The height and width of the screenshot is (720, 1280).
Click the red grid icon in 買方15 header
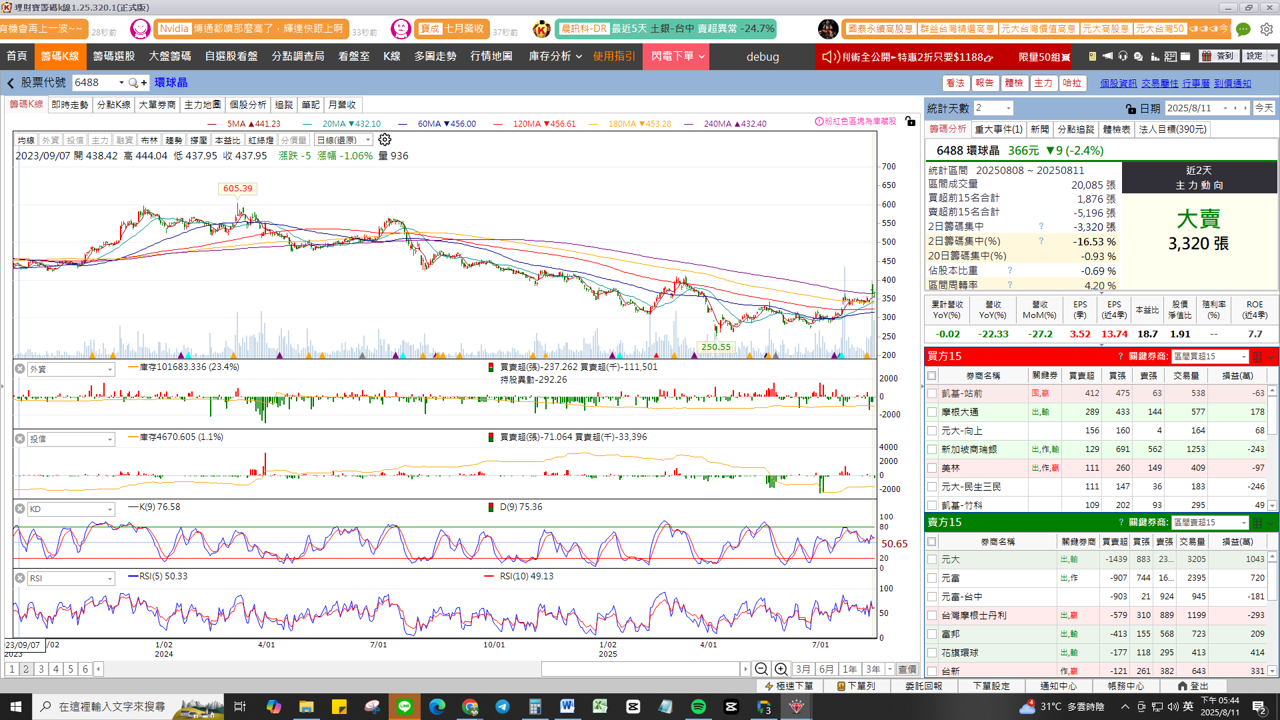point(1257,357)
